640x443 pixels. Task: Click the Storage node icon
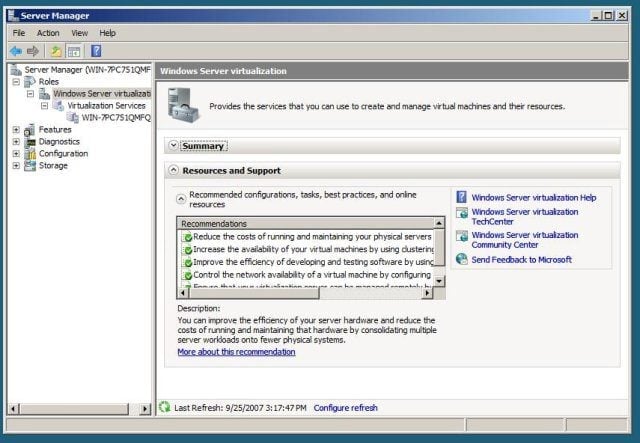[x=30, y=166]
